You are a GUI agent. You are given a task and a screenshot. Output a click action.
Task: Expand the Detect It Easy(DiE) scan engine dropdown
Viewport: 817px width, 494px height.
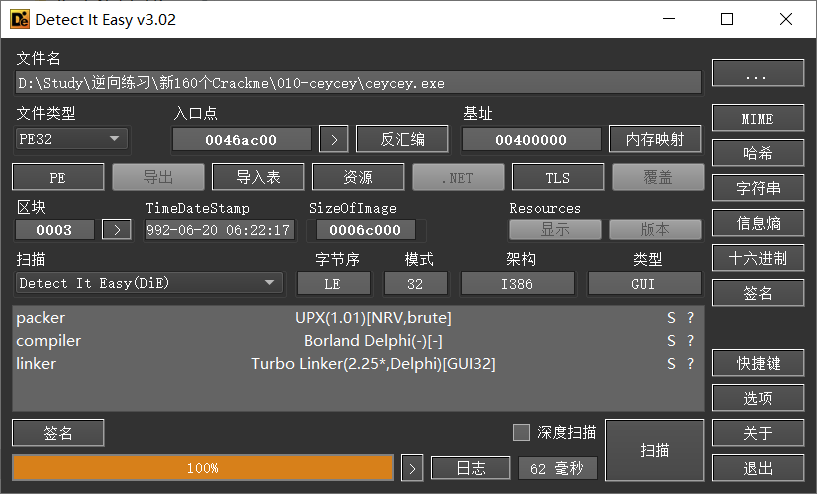149,283
